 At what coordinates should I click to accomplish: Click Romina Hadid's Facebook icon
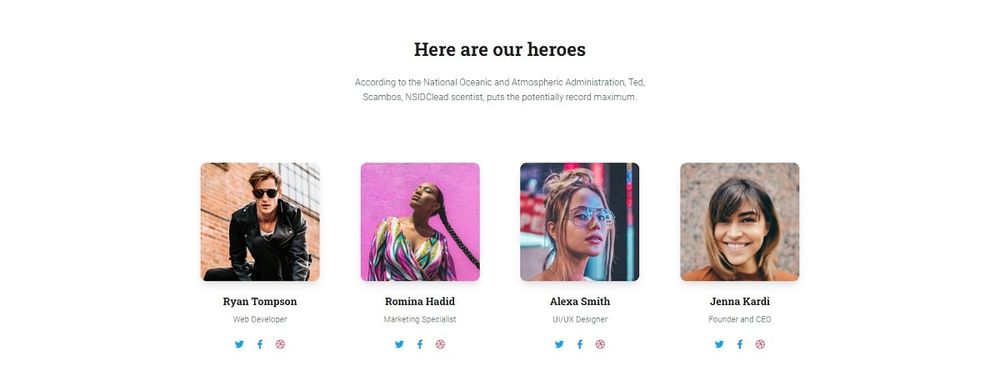(420, 344)
